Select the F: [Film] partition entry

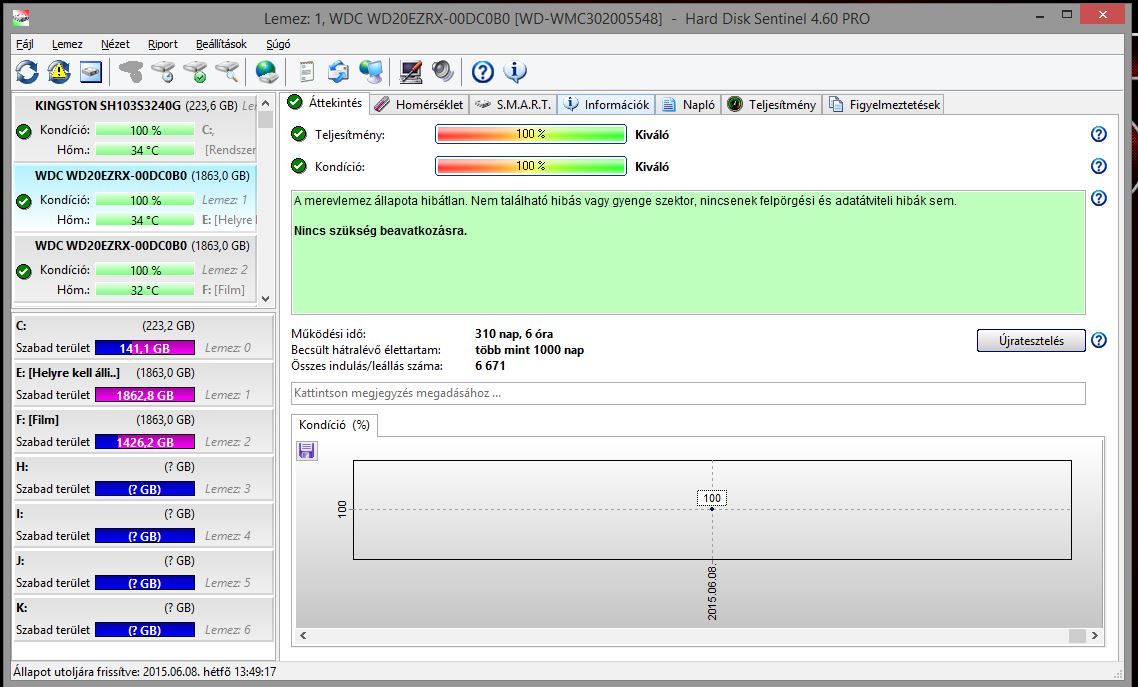click(x=143, y=431)
